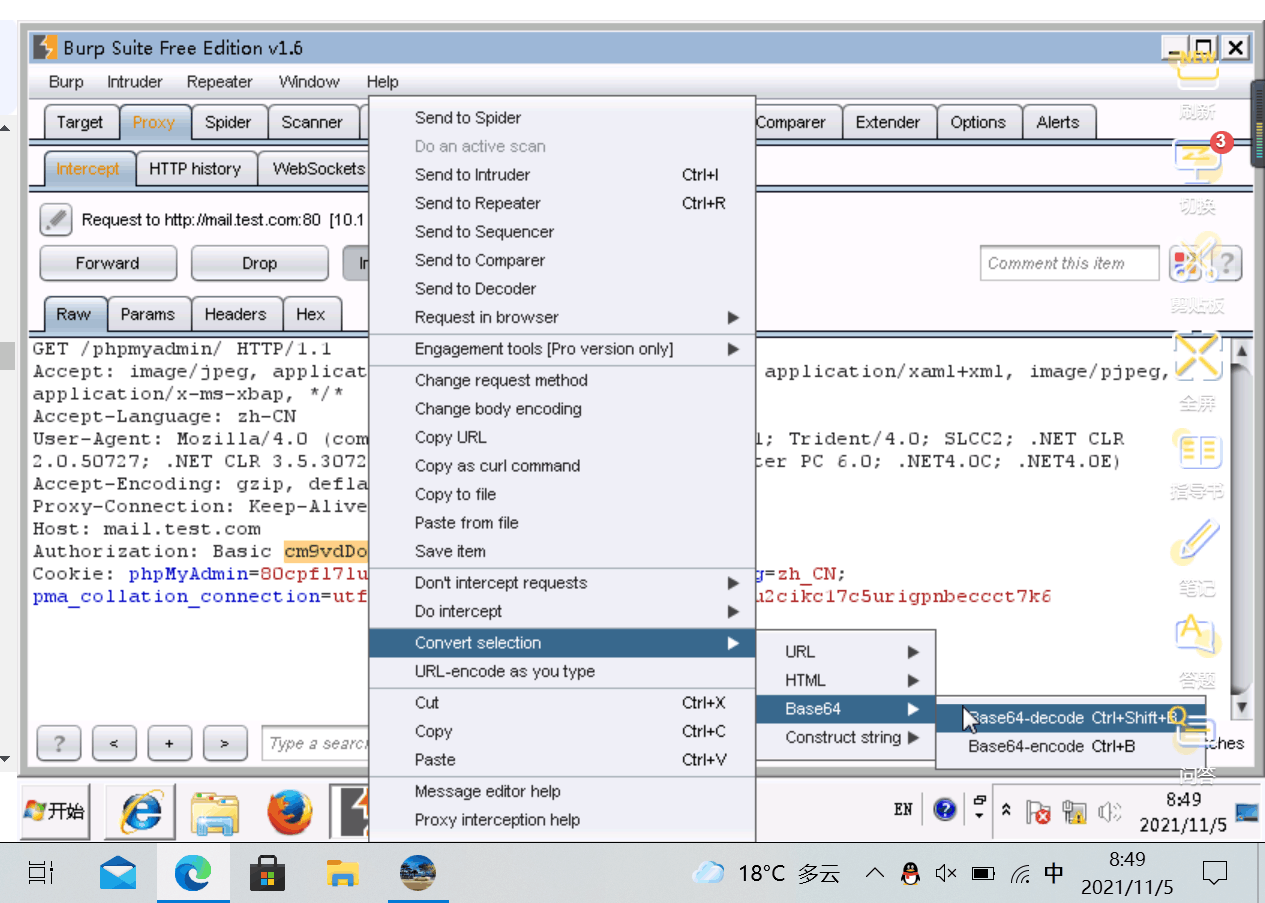Select Copy as curl command
Image resolution: width=1265 pixels, height=903 pixels.
point(562,466)
